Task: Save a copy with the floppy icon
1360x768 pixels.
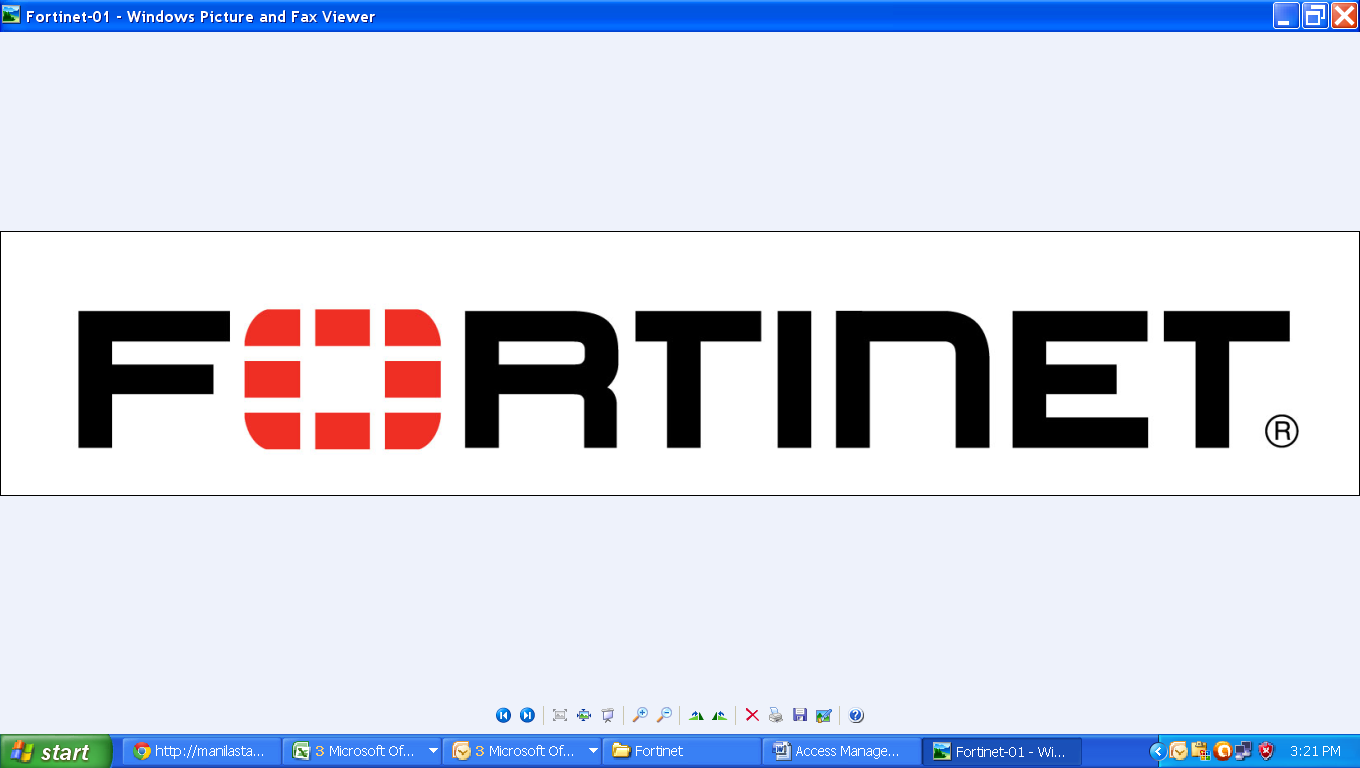Action: pyautogui.click(x=800, y=715)
